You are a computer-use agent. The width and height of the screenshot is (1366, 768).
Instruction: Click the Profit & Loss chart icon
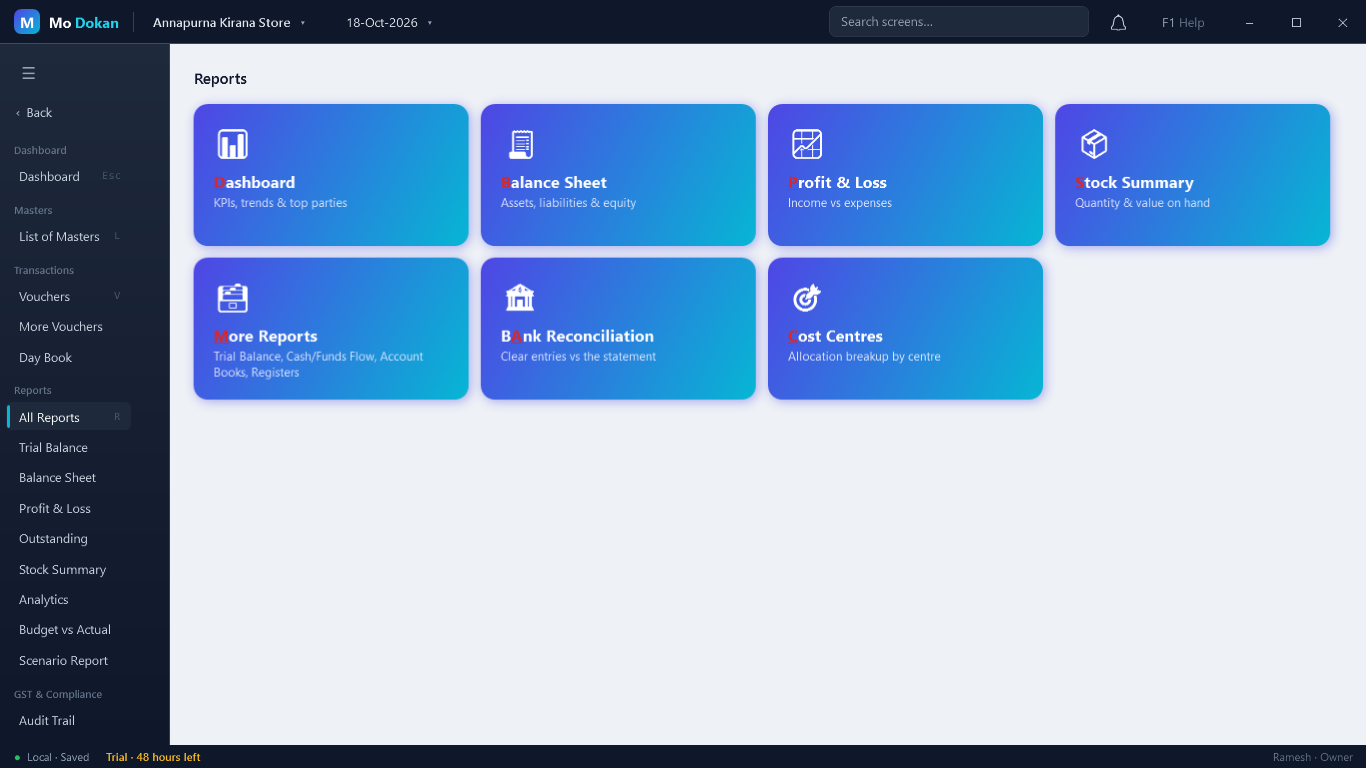coord(807,144)
